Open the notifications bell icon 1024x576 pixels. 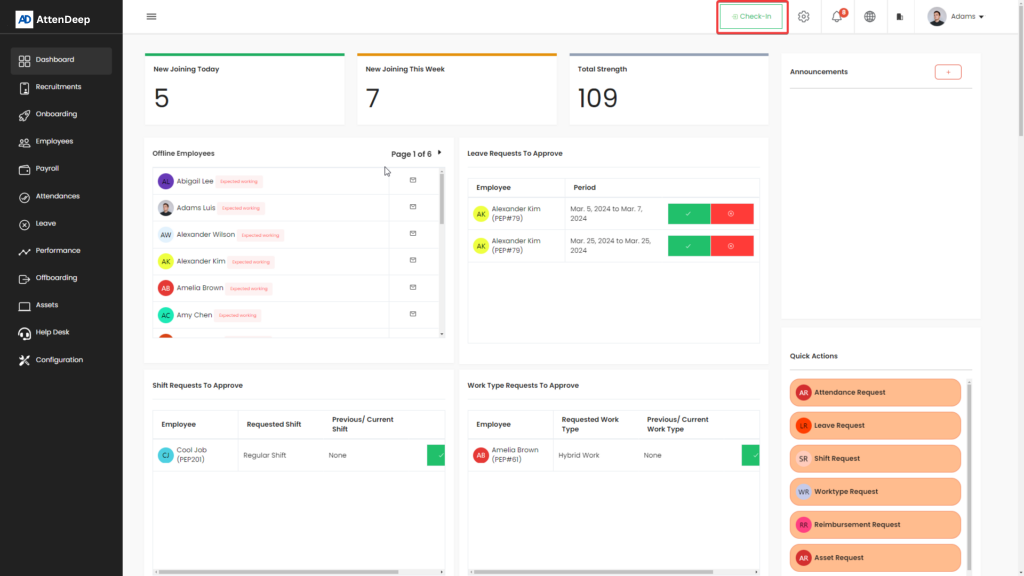837,17
